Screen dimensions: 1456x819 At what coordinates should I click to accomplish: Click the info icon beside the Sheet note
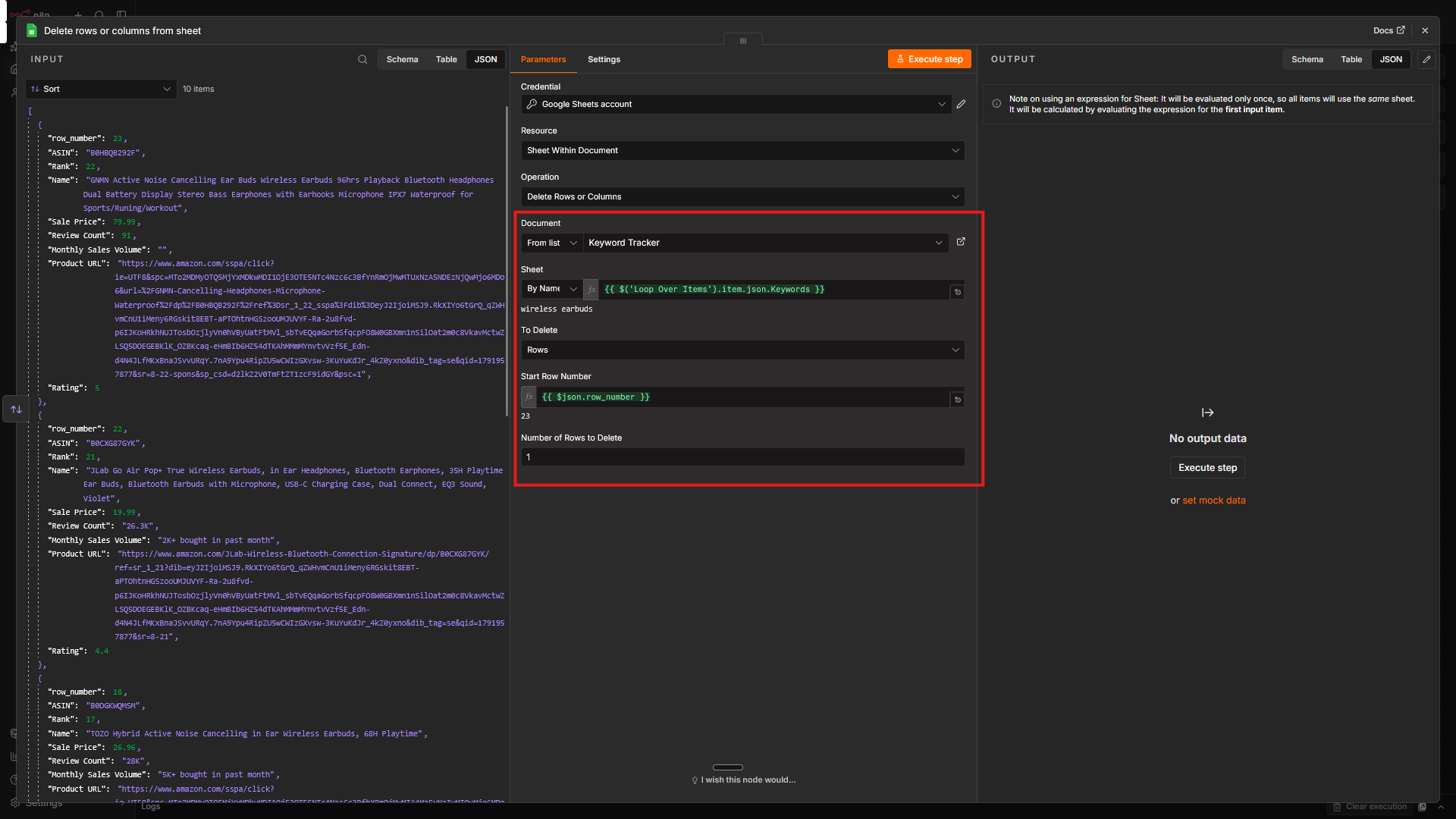[x=996, y=104]
